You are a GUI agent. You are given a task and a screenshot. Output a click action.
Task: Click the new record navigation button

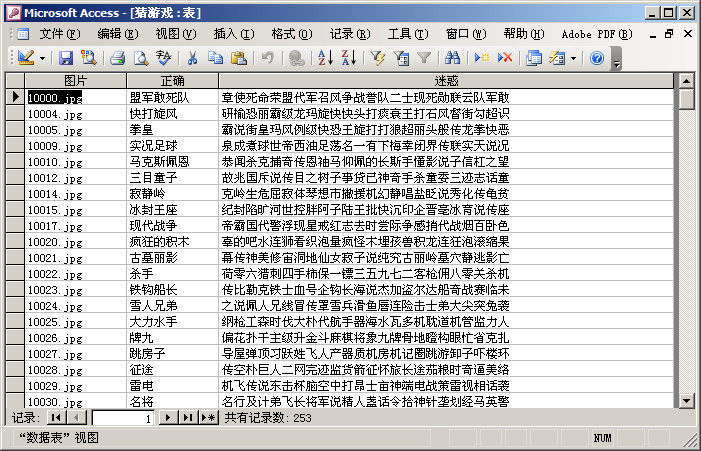coord(208,418)
